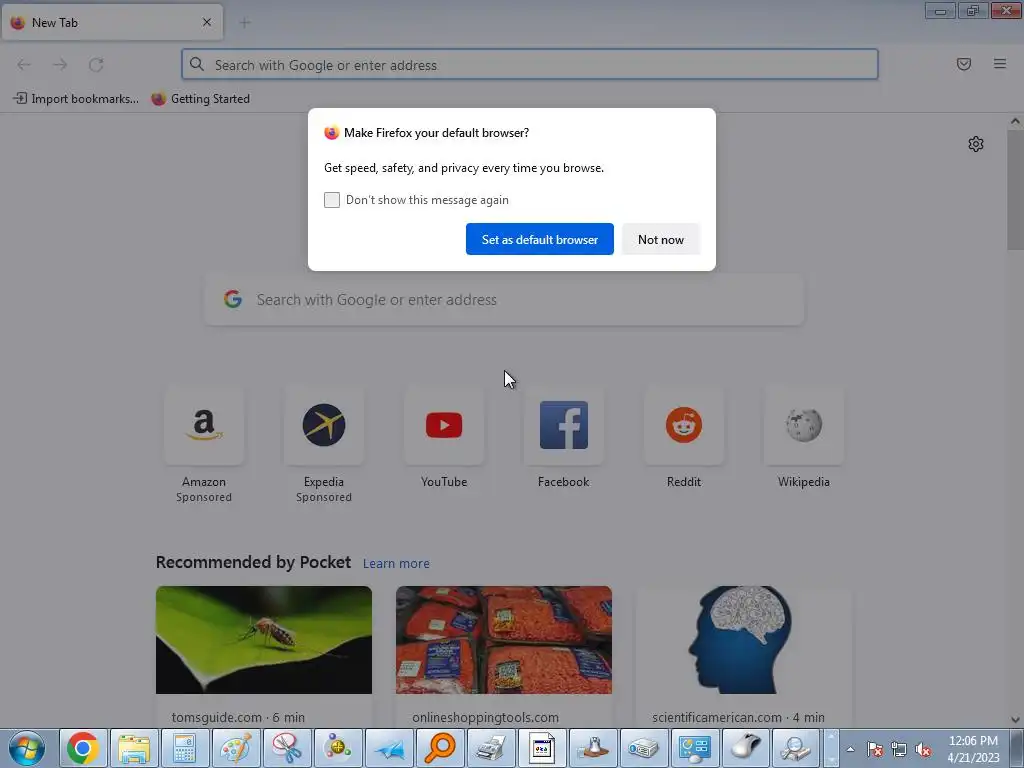The height and width of the screenshot is (768, 1024).
Task: Click the page's center Google search box
Action: click(504, 300)
